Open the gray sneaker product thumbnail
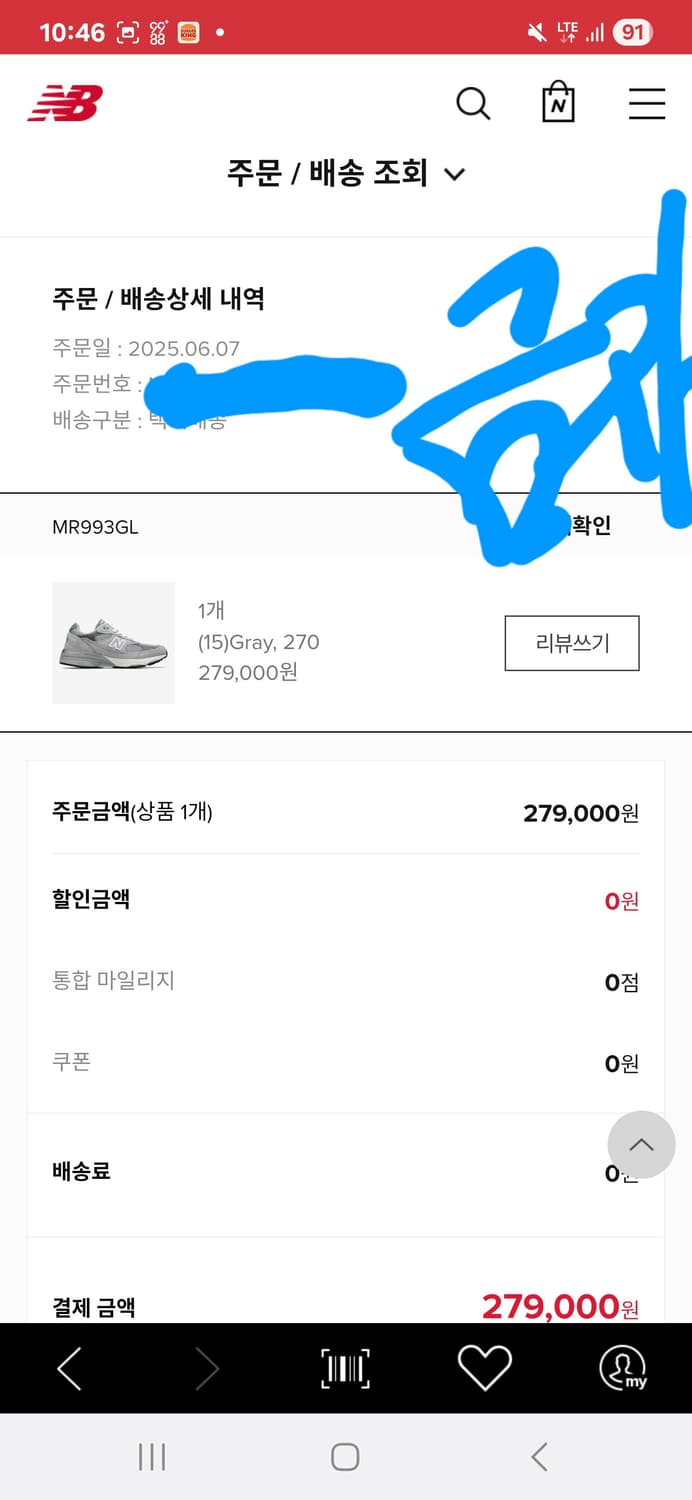Screen dimensions: 692x1500 click(x=113, y=643)
